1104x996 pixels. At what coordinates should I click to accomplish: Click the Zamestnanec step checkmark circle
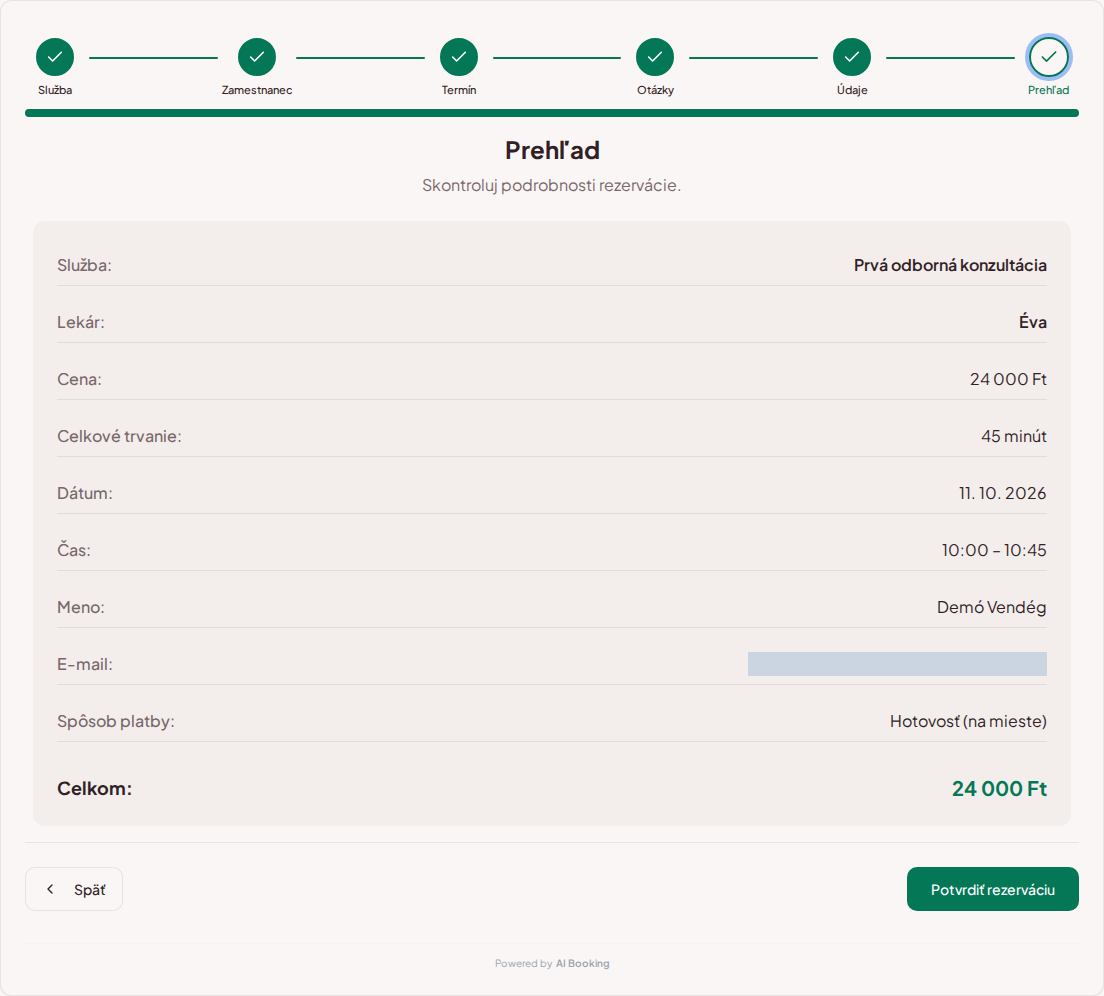click(x=257, y=57)
